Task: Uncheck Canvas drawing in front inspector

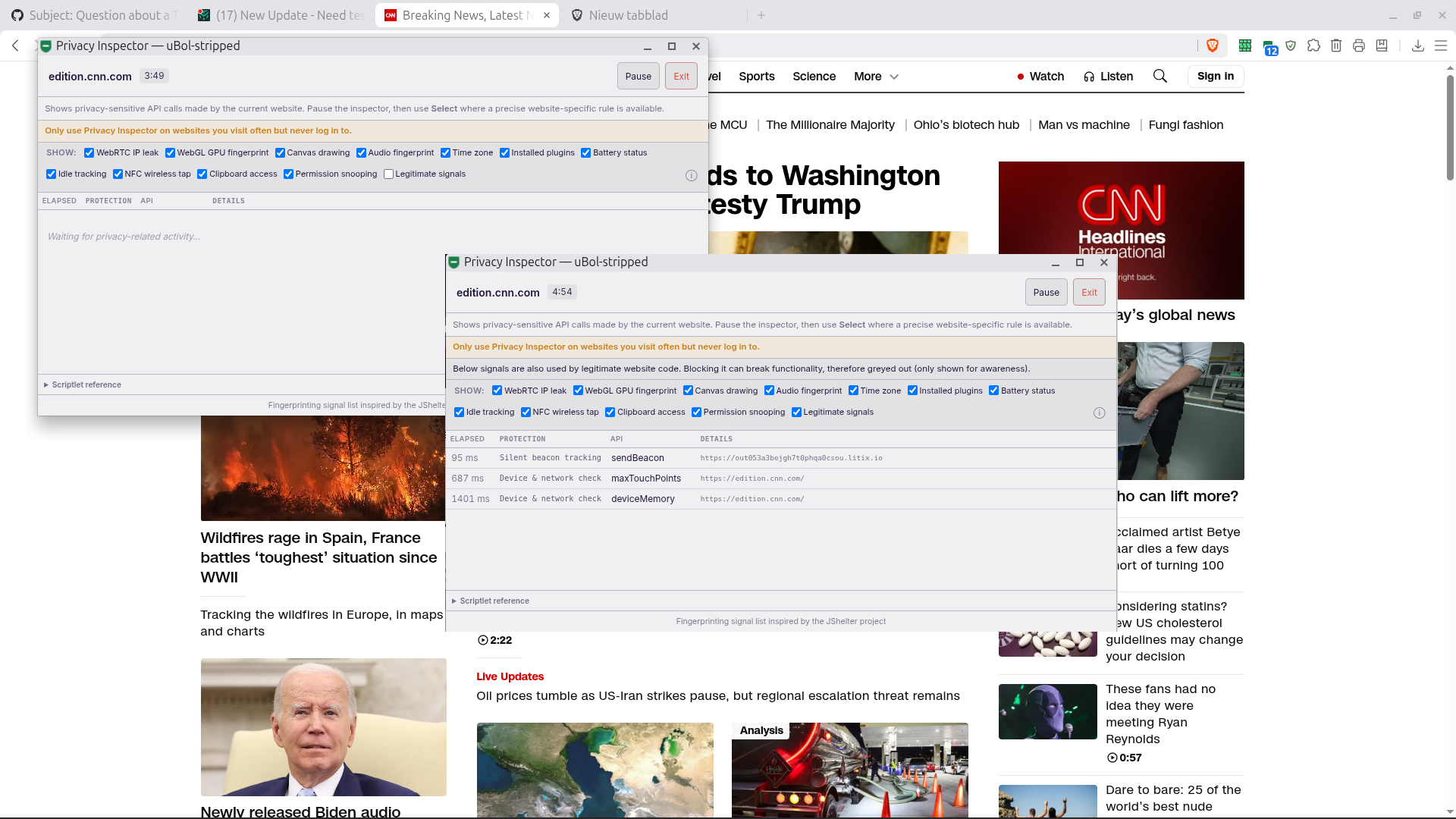Action: 688,391
